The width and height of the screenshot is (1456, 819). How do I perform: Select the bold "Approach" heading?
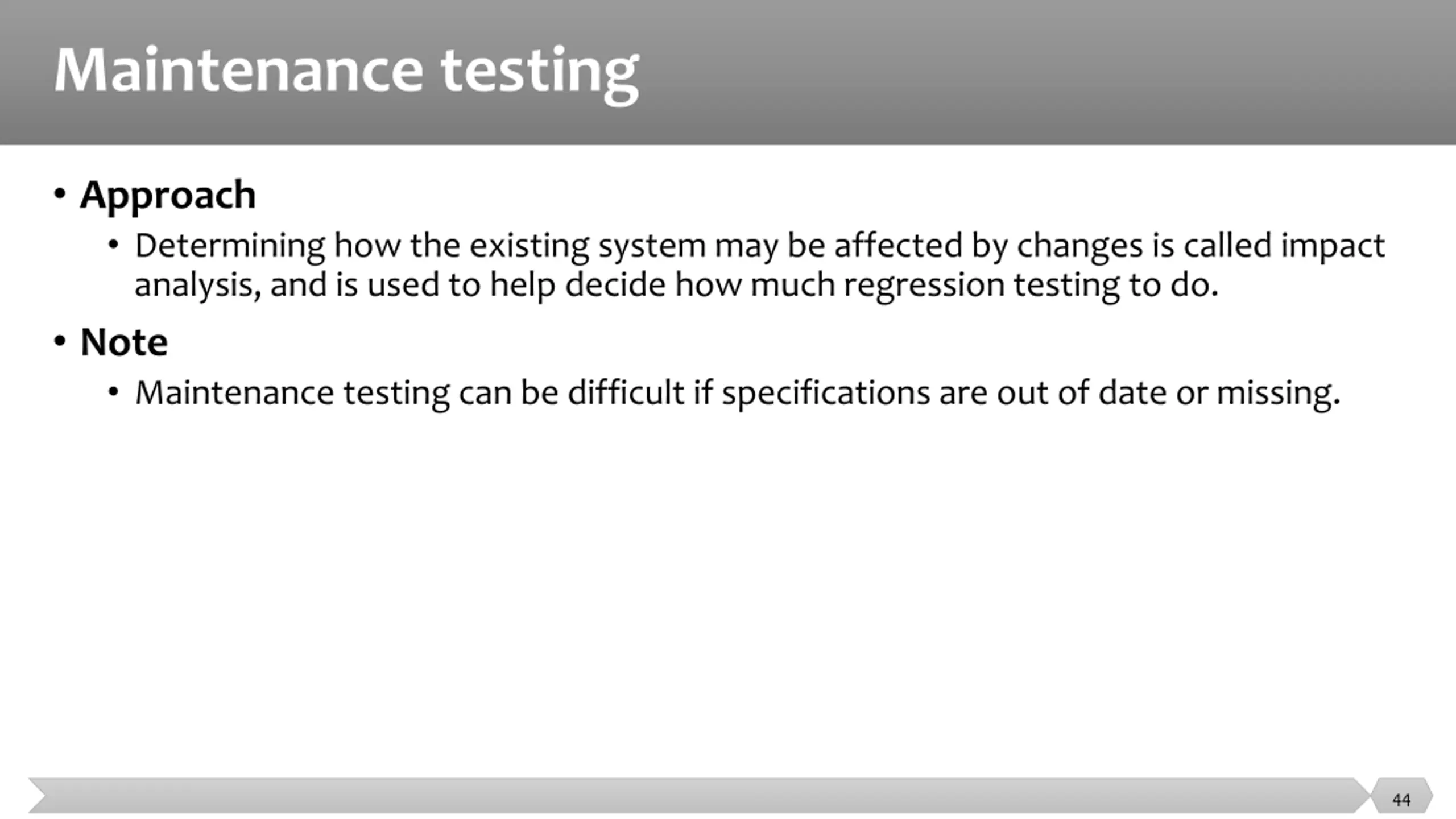coord(168,195)
